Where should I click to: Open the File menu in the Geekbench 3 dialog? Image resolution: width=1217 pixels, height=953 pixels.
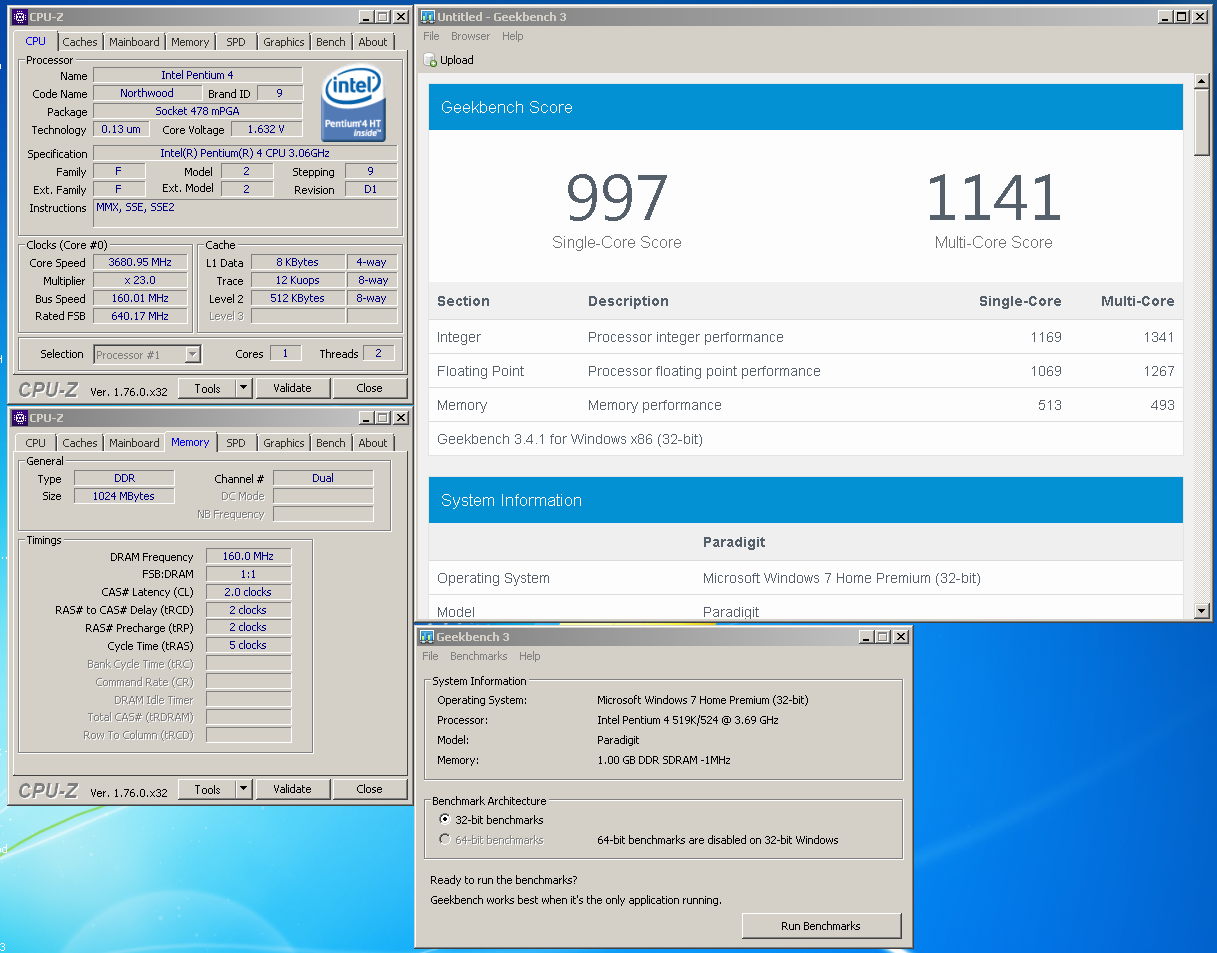[x=431, y=656]
